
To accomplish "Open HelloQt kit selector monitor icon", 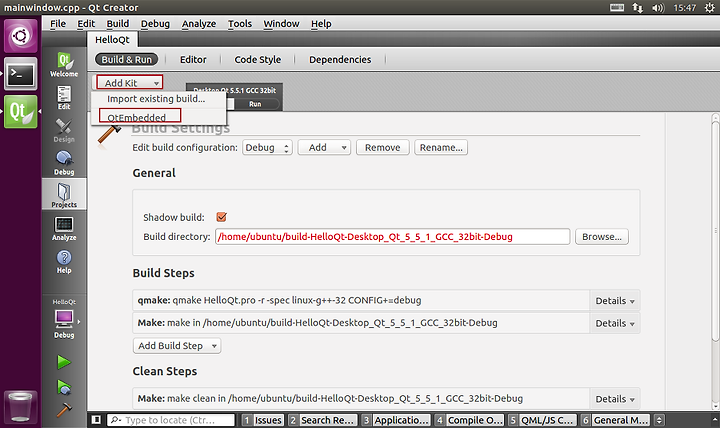I will point(64,318).
